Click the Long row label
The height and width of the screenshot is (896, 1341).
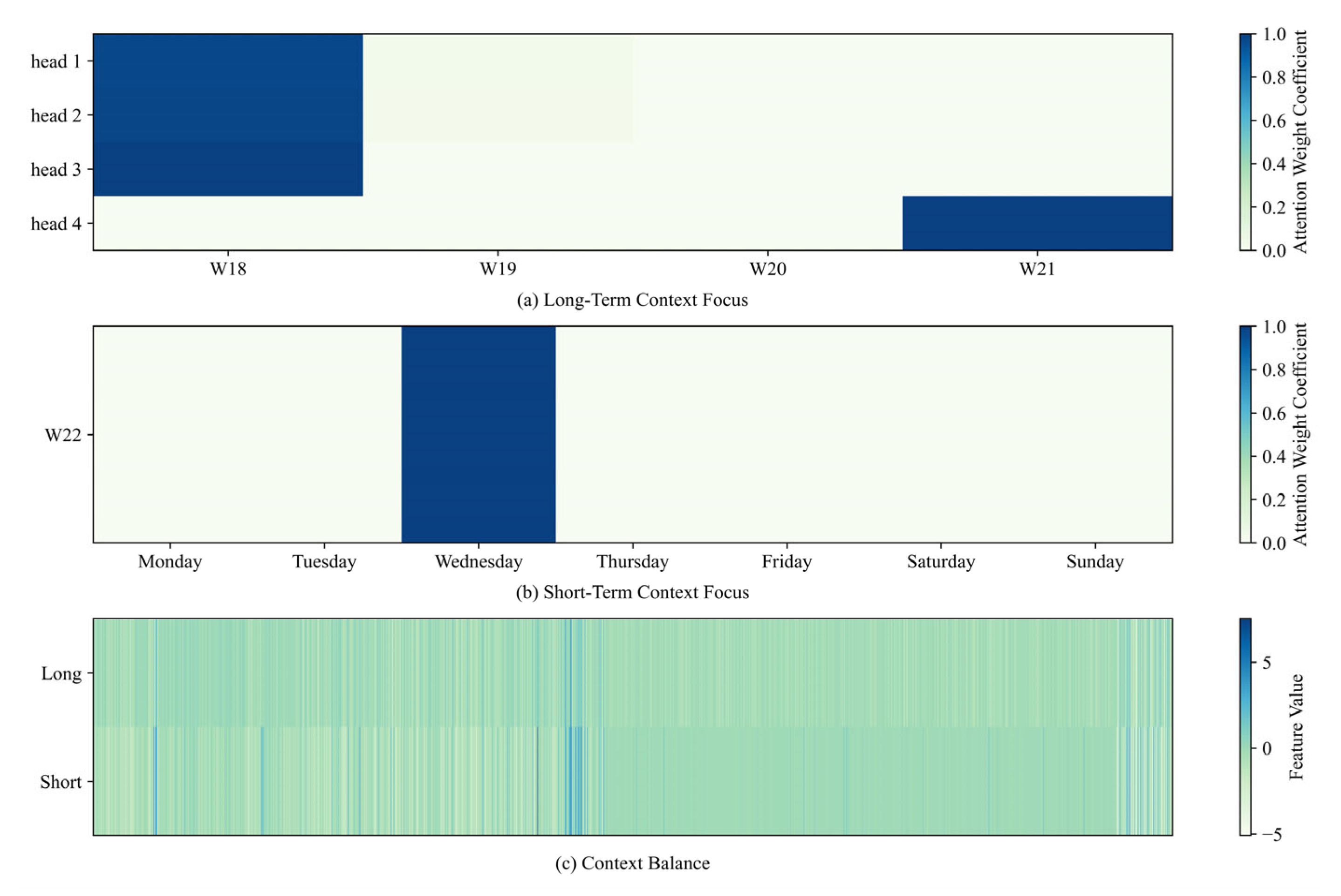click(61, 674)
